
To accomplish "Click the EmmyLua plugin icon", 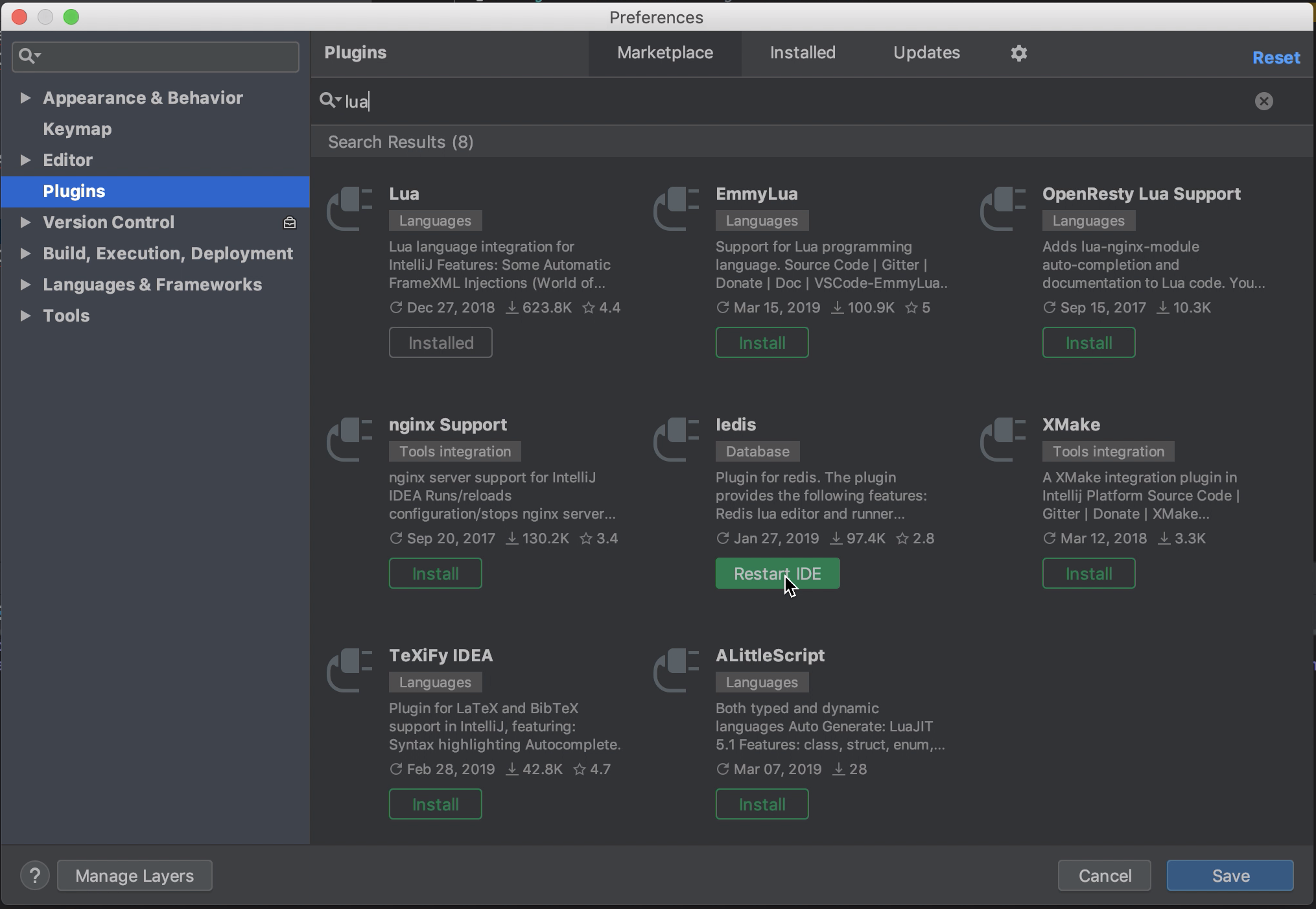I will coord(677,209).
